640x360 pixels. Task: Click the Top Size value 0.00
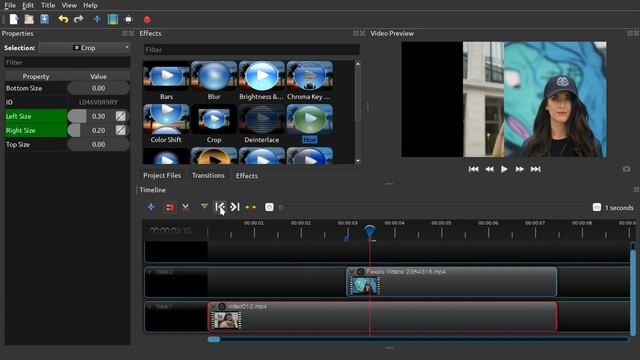98,144
